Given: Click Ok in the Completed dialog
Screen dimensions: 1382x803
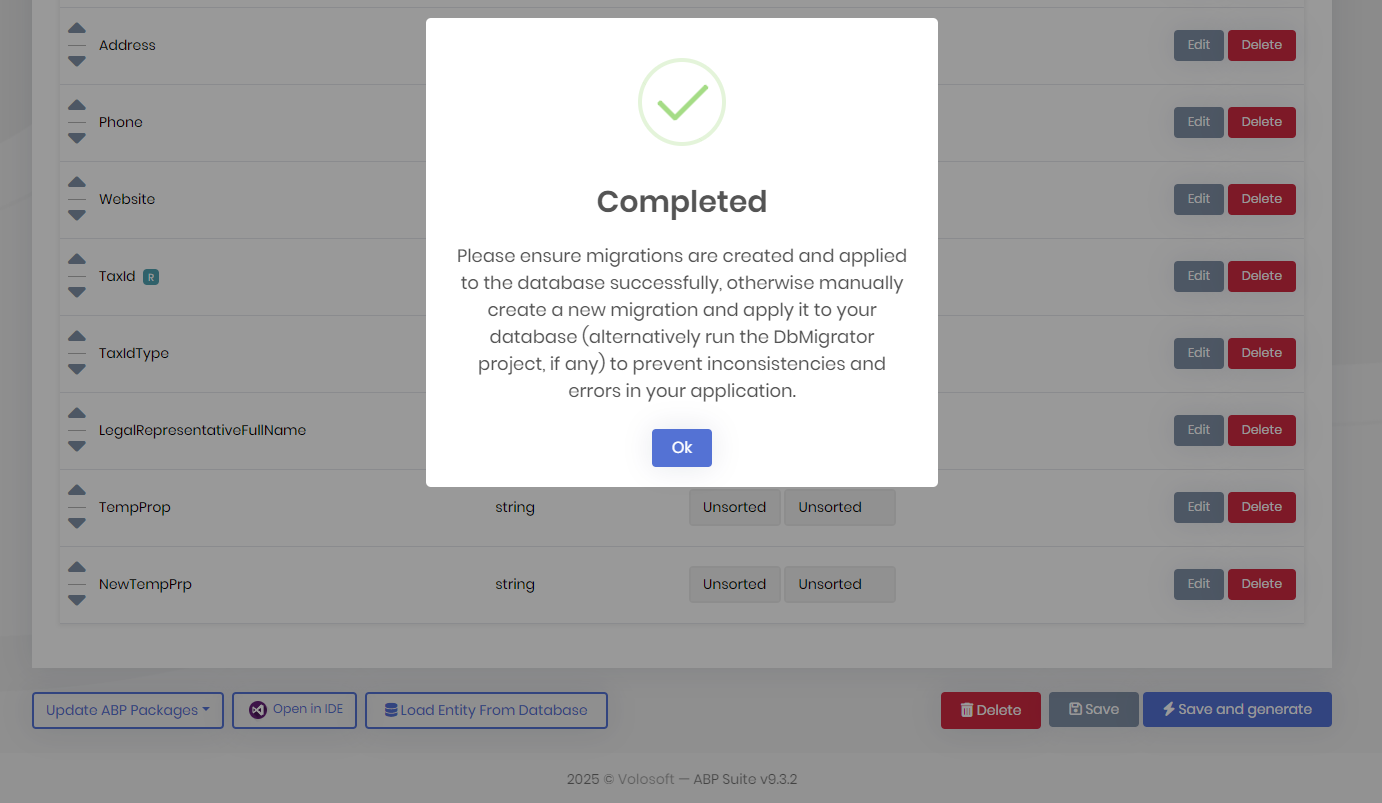Looking at the screenshot, I should tap(681, 448).
